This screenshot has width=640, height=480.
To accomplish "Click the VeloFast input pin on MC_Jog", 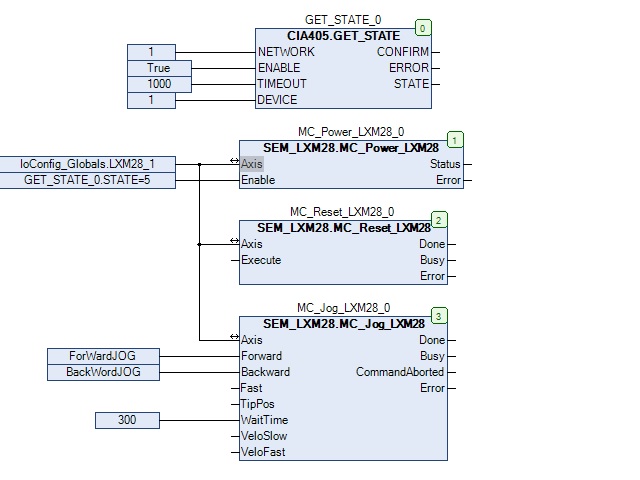I will click(x=265, y=452).
